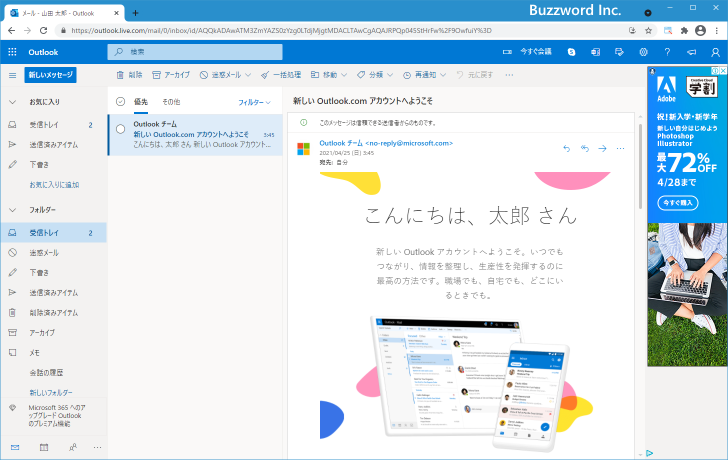Click the Sweep toolbar button
Screen dimensions: 728x460
[x=281, y=75]
